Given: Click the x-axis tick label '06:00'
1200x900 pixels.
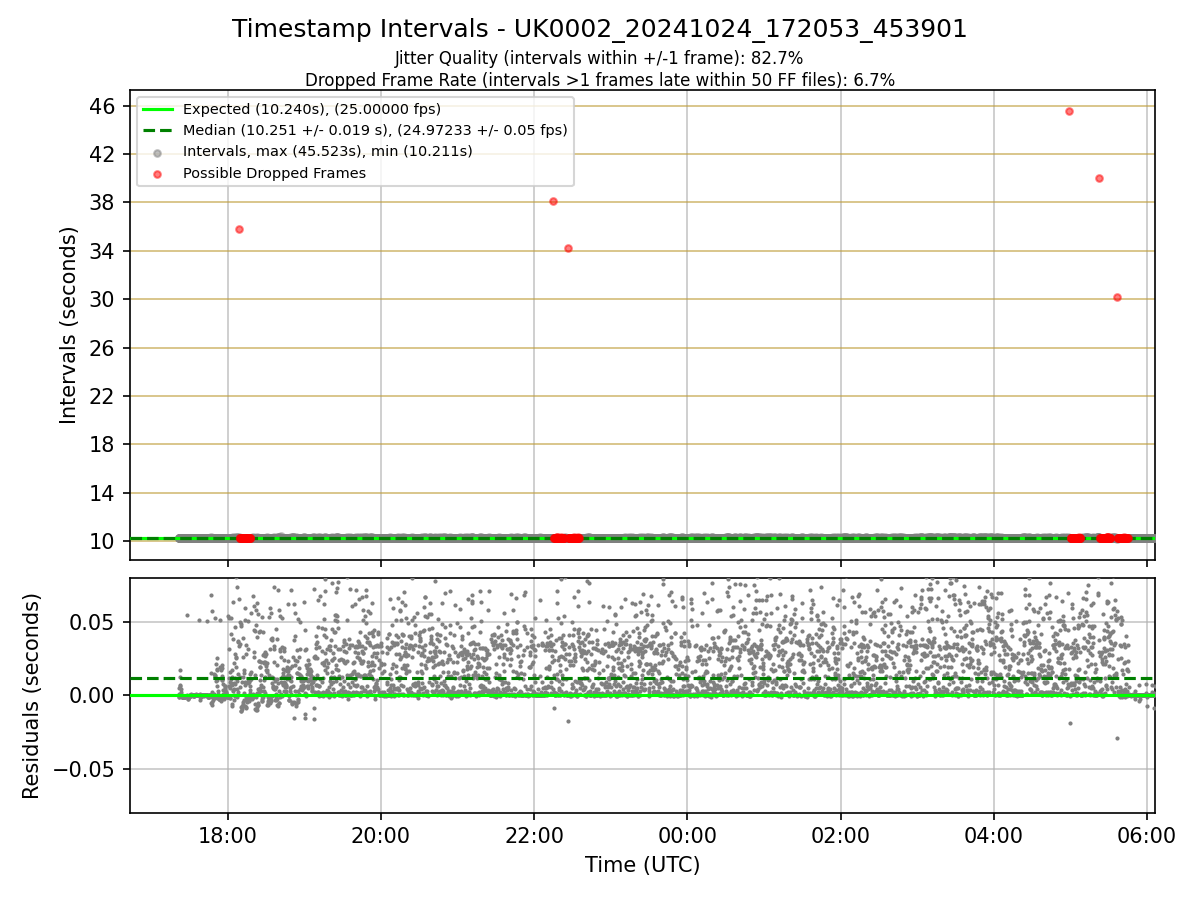Looking at the screenshot, I should 1146,835.
